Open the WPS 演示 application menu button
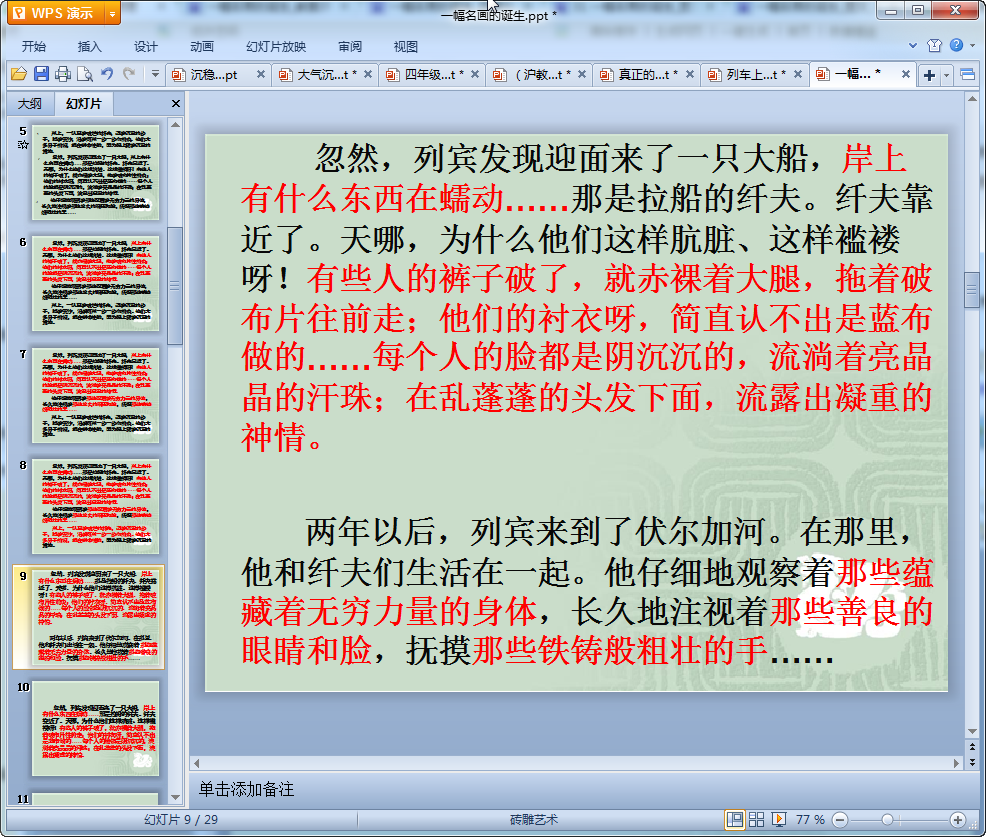Image resolution: width=986 pixels, height=837 pixels. [x=55, y=13]
